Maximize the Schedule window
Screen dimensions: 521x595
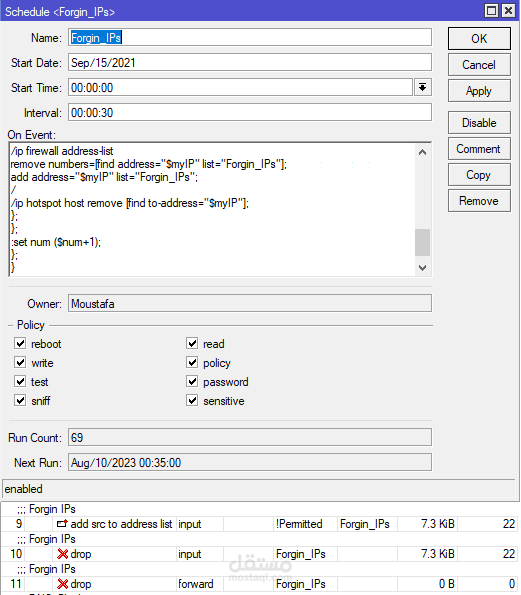click(491, 10)
